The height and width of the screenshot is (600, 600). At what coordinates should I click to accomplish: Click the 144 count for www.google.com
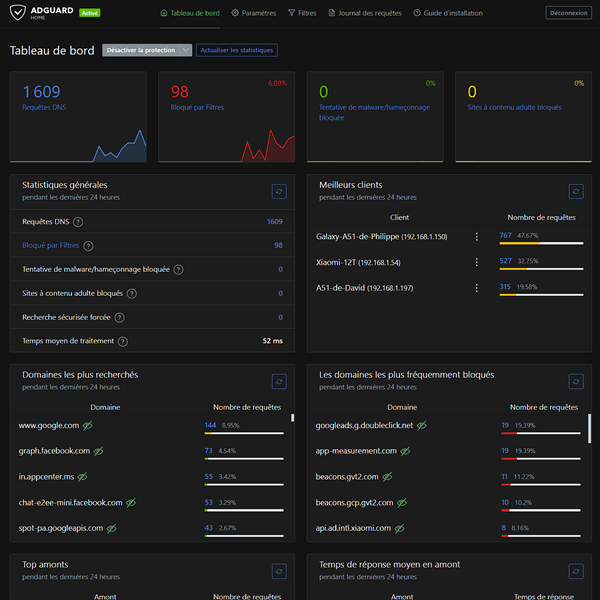pos(210,425)
